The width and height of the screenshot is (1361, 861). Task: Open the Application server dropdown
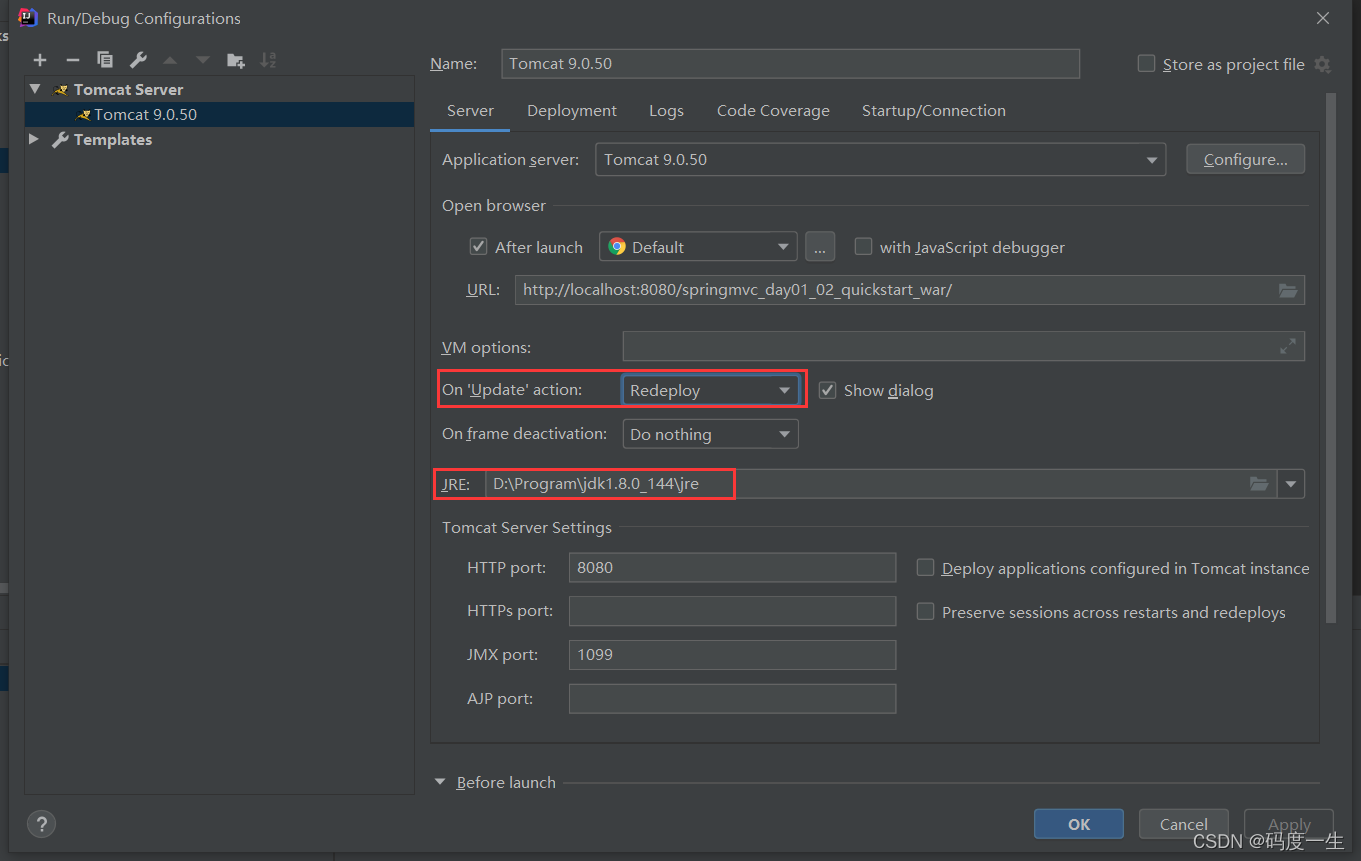(x=880, y=160)
